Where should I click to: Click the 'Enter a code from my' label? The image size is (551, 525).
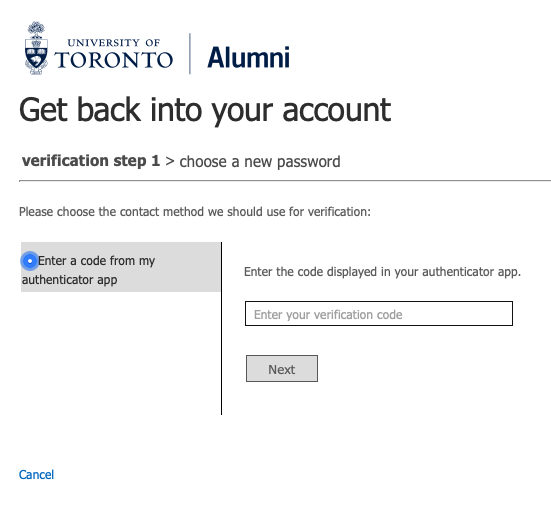point(96,261)
